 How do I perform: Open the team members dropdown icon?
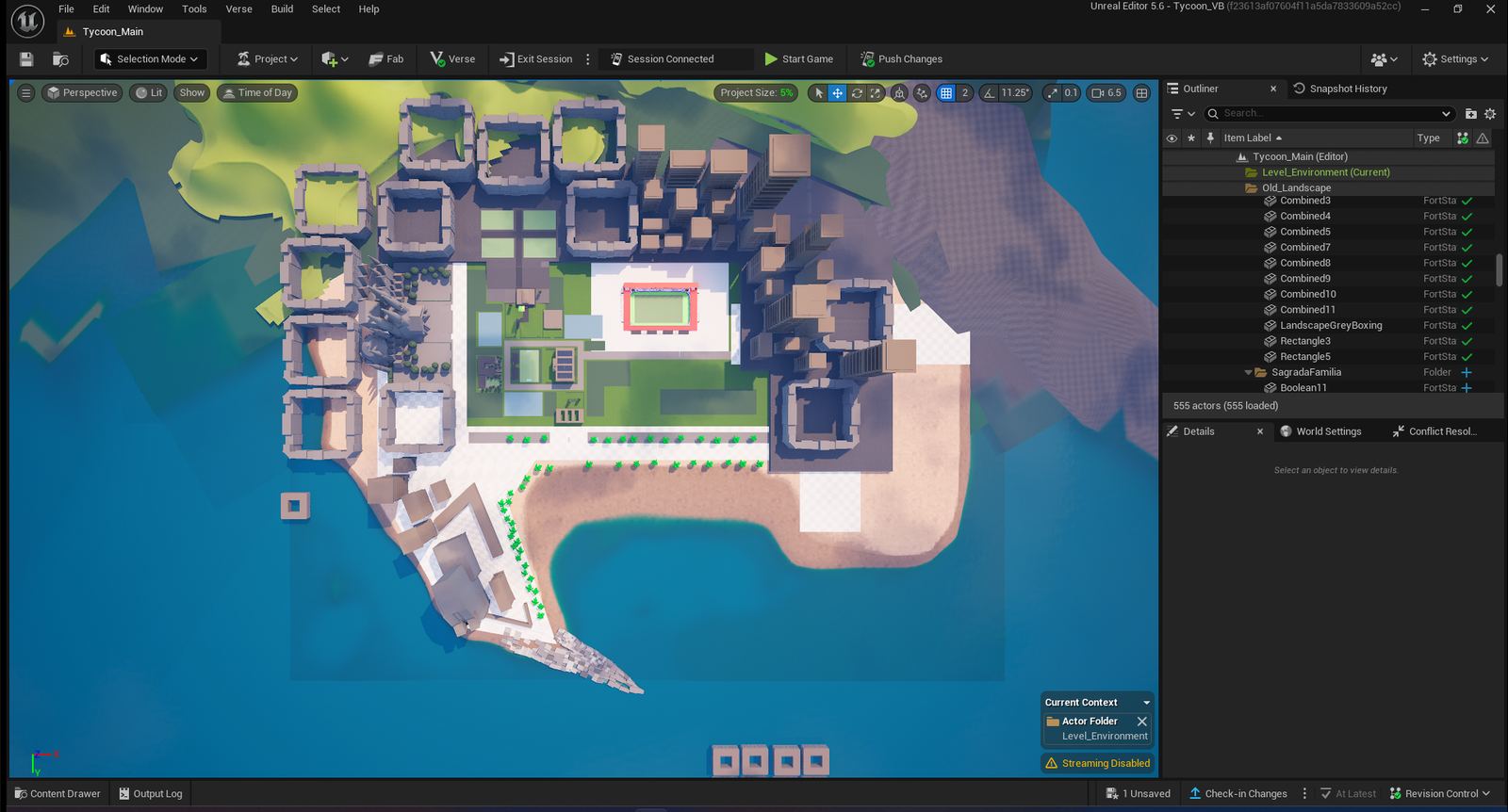click(1384, 59)
